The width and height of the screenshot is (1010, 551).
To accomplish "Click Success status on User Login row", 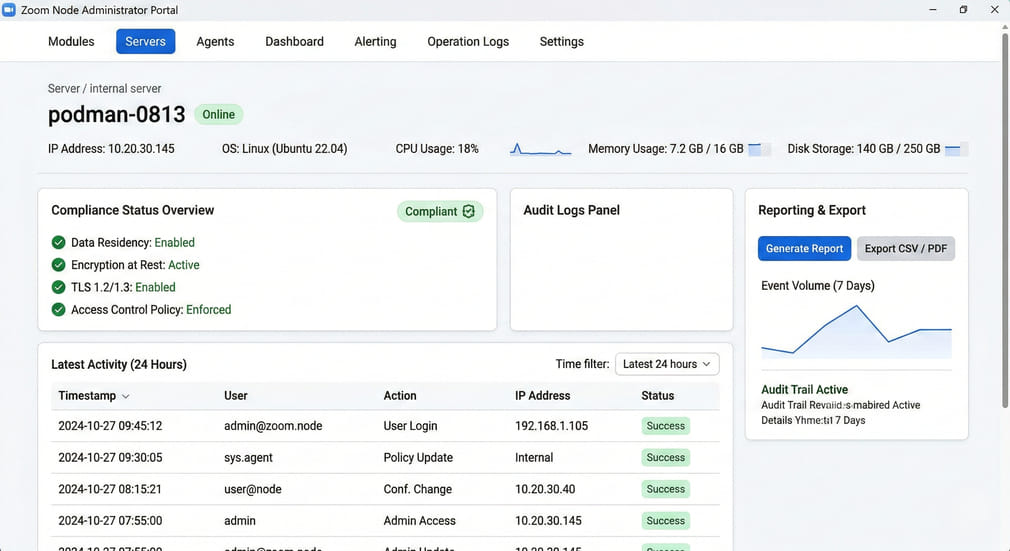I will [665, 426].
